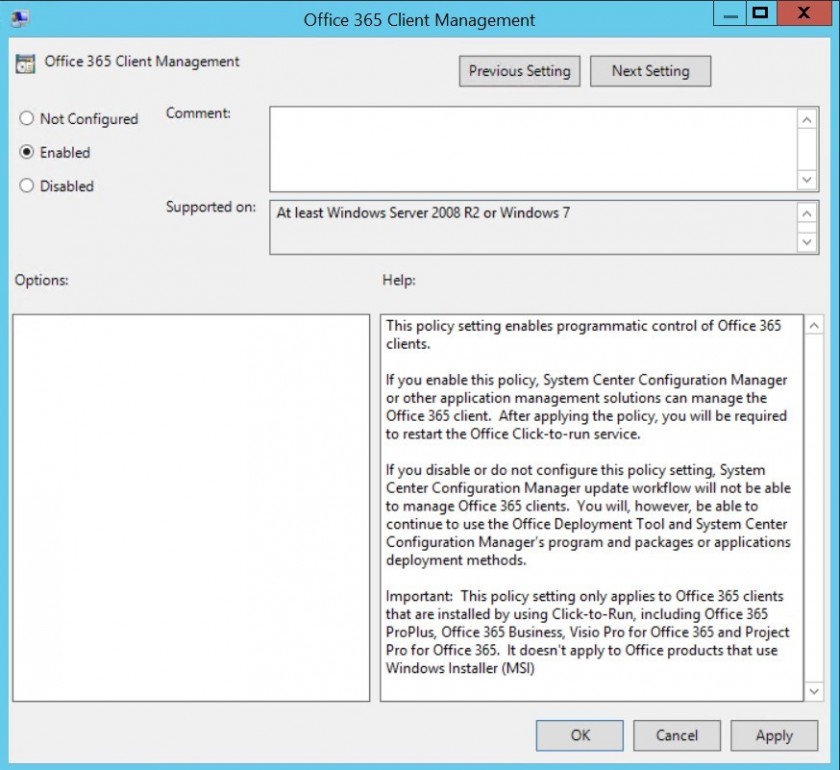Choose the Not Configured option

[x=26, y=119]
